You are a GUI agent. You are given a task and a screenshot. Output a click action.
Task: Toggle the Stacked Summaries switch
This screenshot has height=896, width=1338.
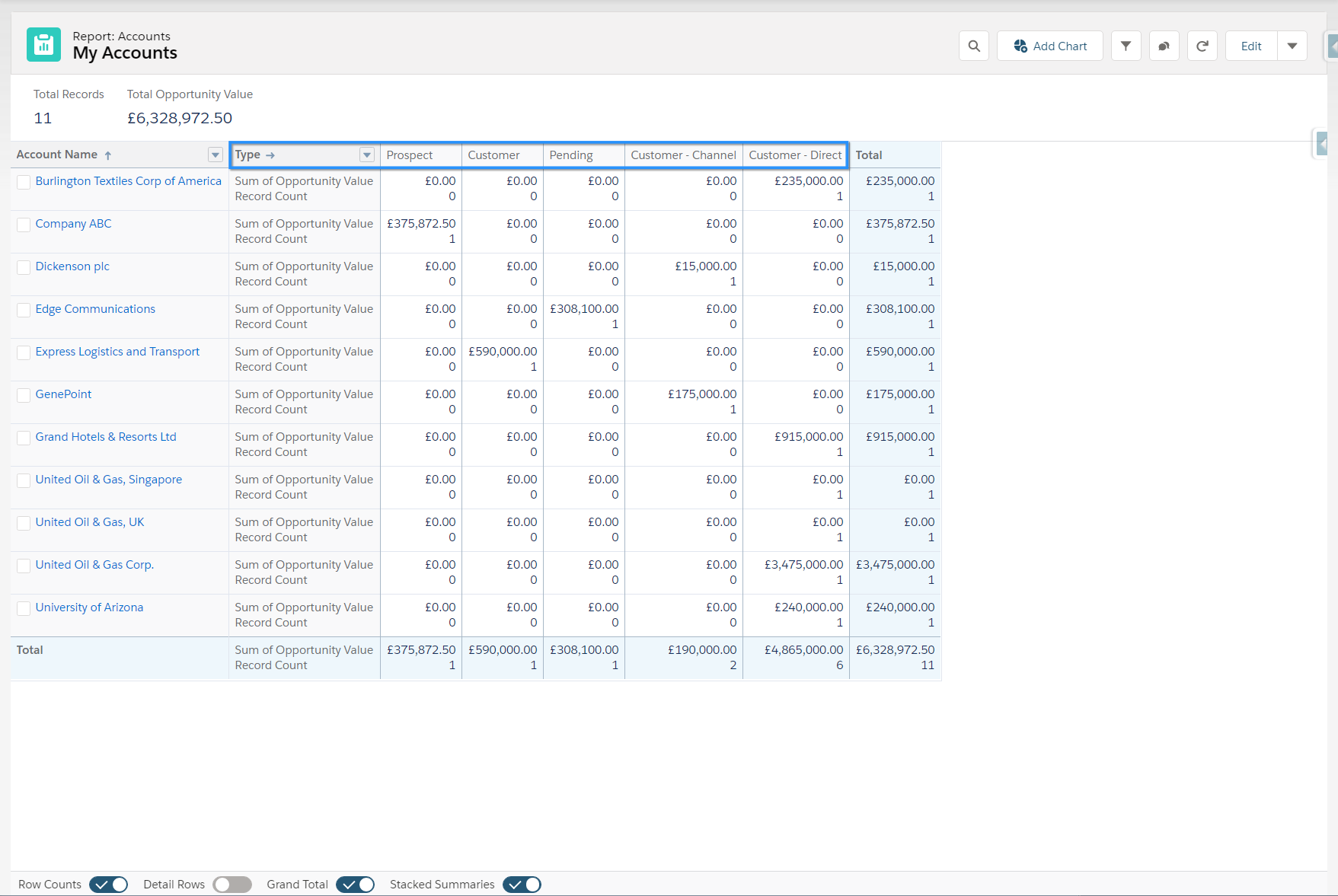522,885
